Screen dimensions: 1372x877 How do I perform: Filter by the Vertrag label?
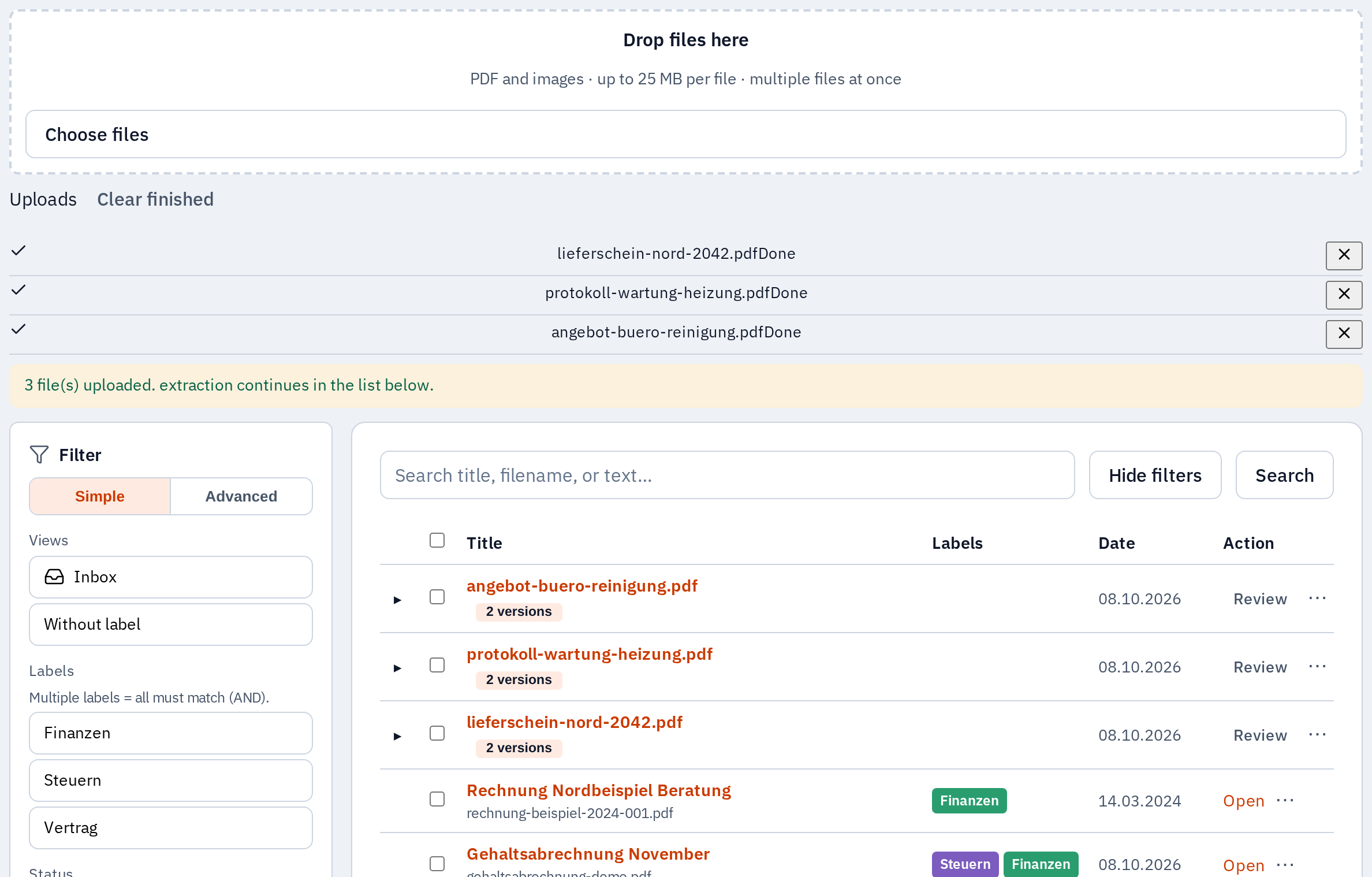(x=171, y=827)
